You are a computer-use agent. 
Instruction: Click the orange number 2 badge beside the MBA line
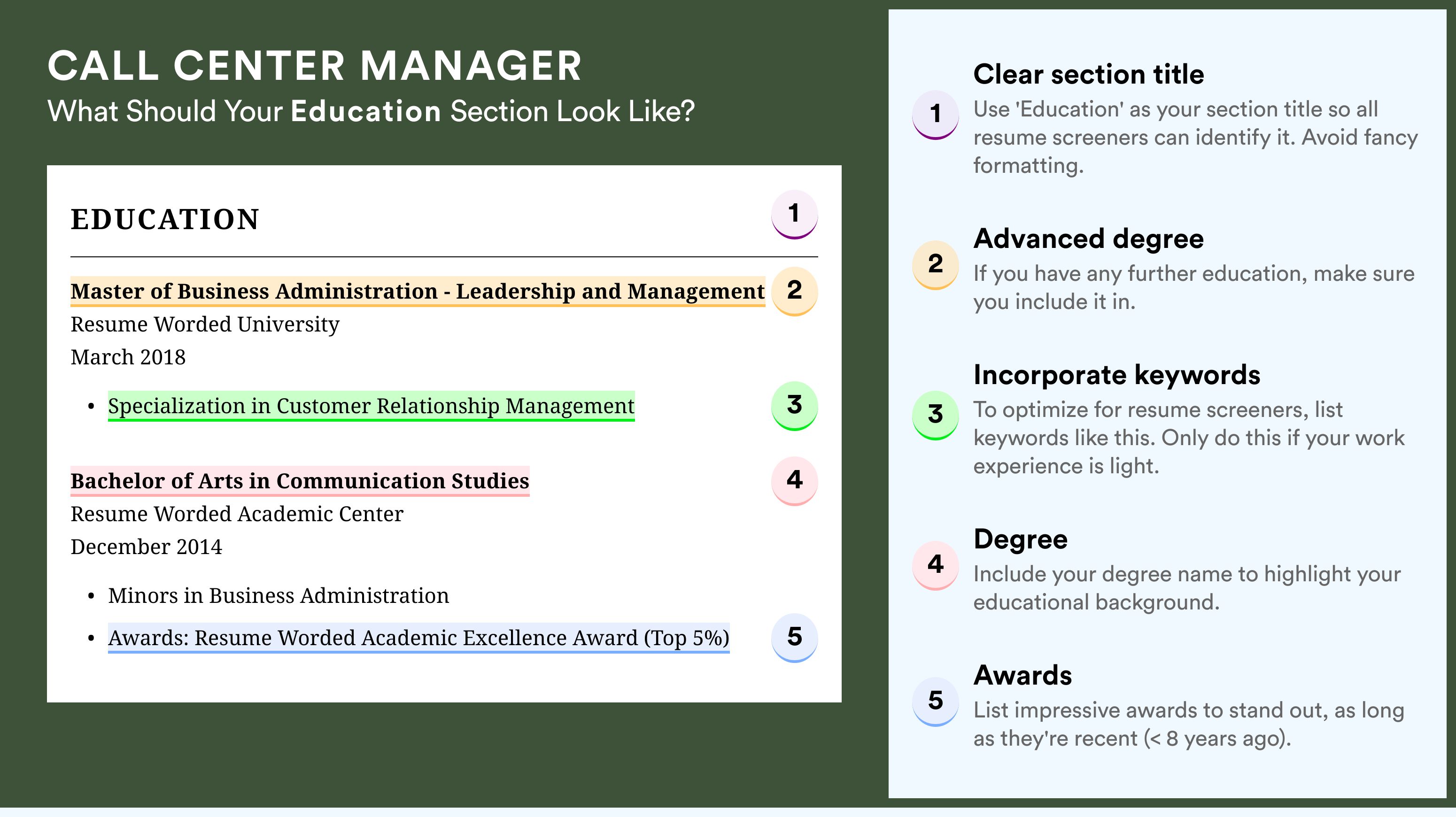point(794,291)
